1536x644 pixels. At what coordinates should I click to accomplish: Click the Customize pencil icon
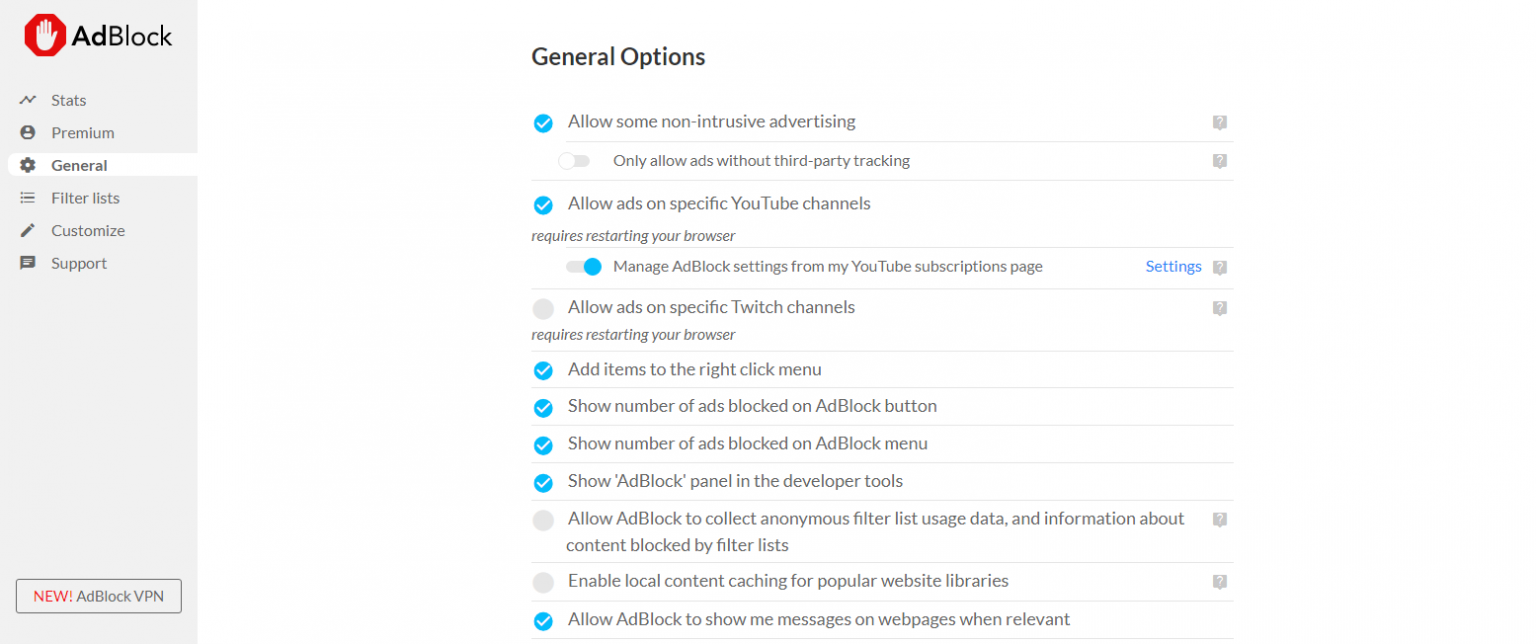pos(28,230)
